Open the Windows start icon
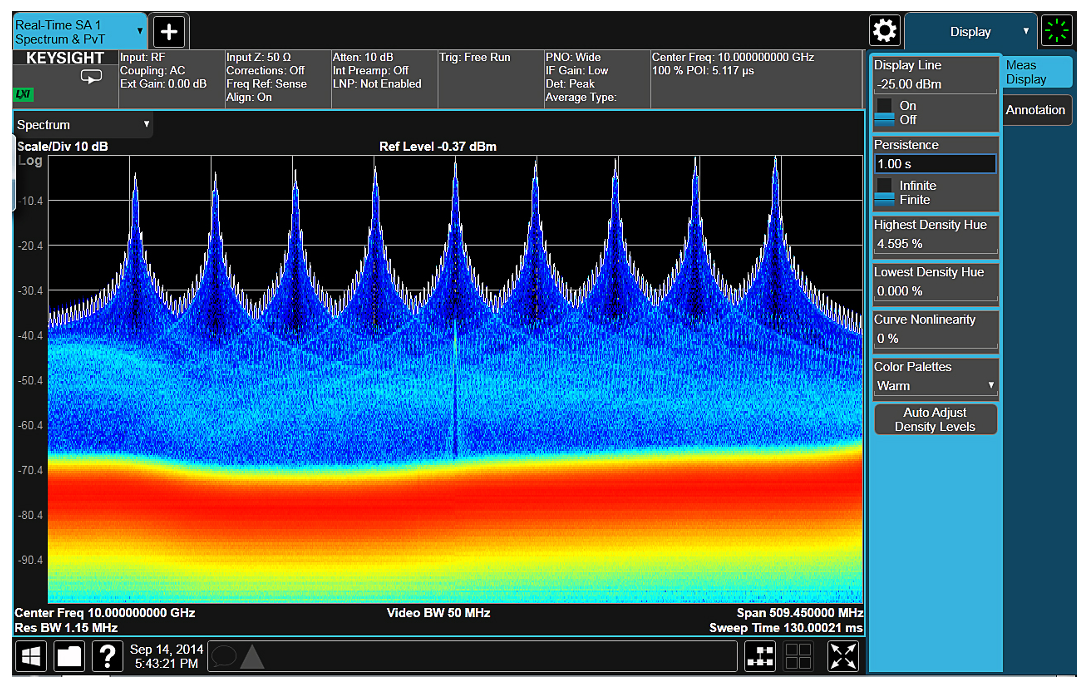 point(30,656)
